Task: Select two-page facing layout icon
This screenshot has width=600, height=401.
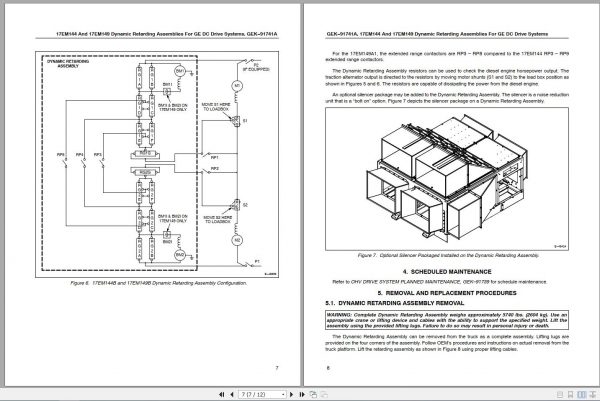Action: tap(582, 394)
